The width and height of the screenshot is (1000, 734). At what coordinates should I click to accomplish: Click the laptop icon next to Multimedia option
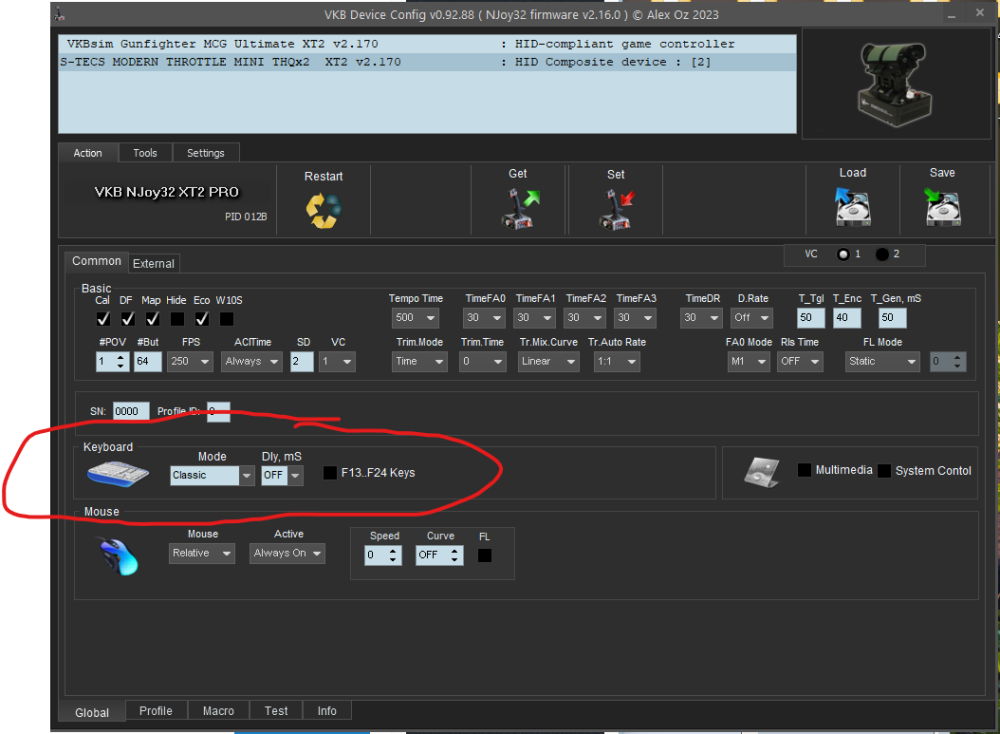(x=762, y=471)
